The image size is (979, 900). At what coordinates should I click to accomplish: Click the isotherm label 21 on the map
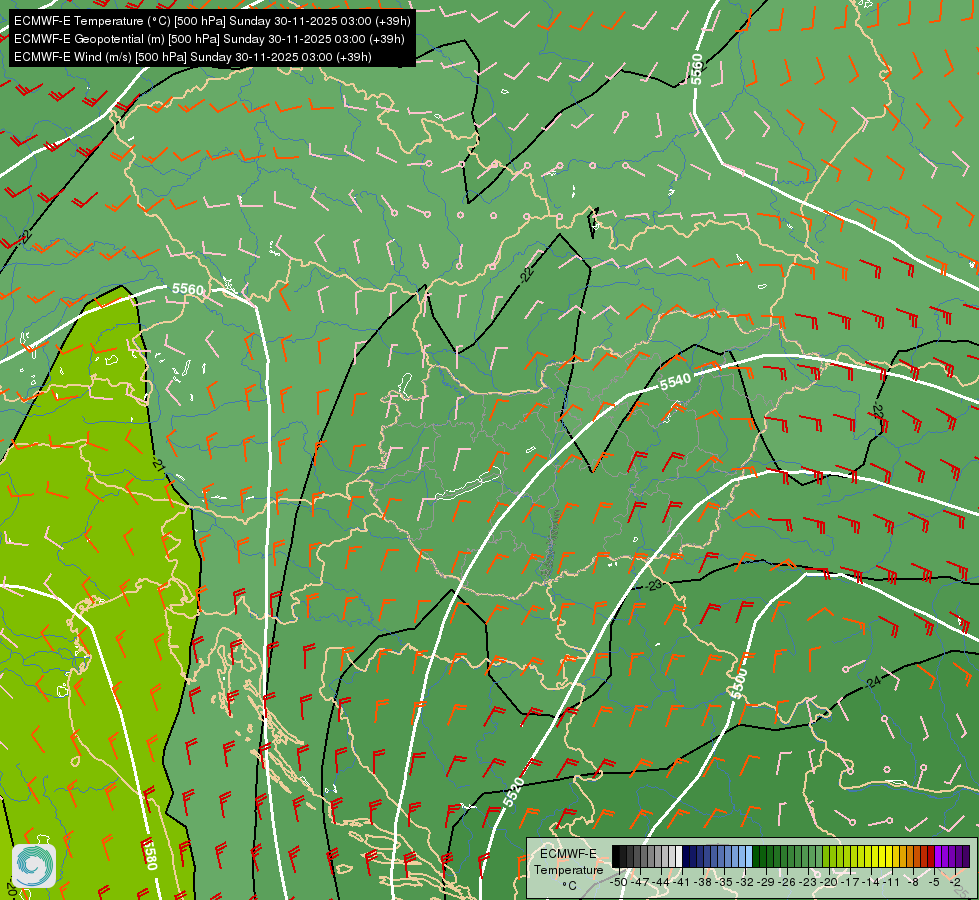[x=159, y=465]
